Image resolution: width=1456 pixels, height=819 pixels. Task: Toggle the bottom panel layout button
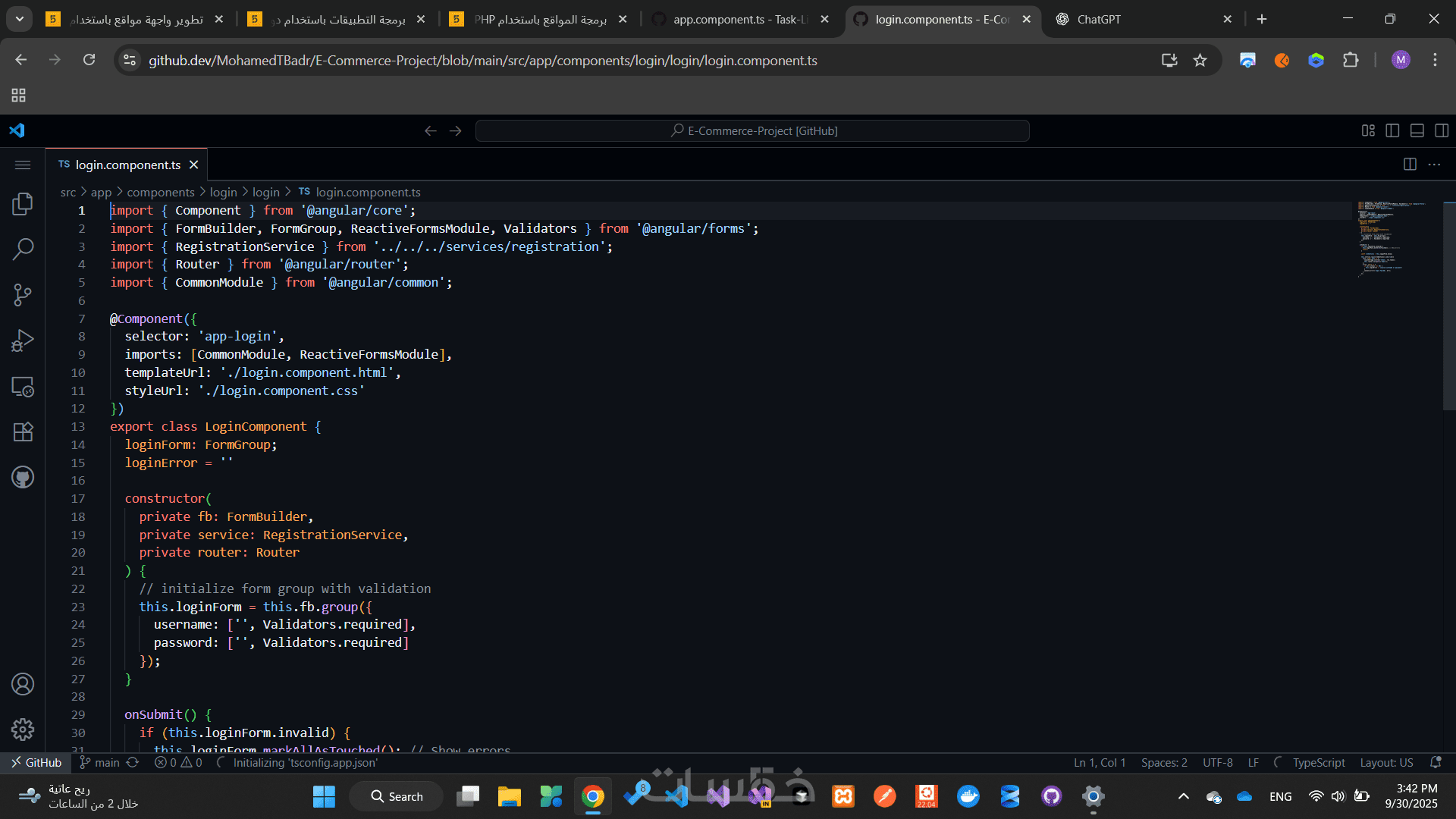pyautogui.click(x=1417, y=130)
